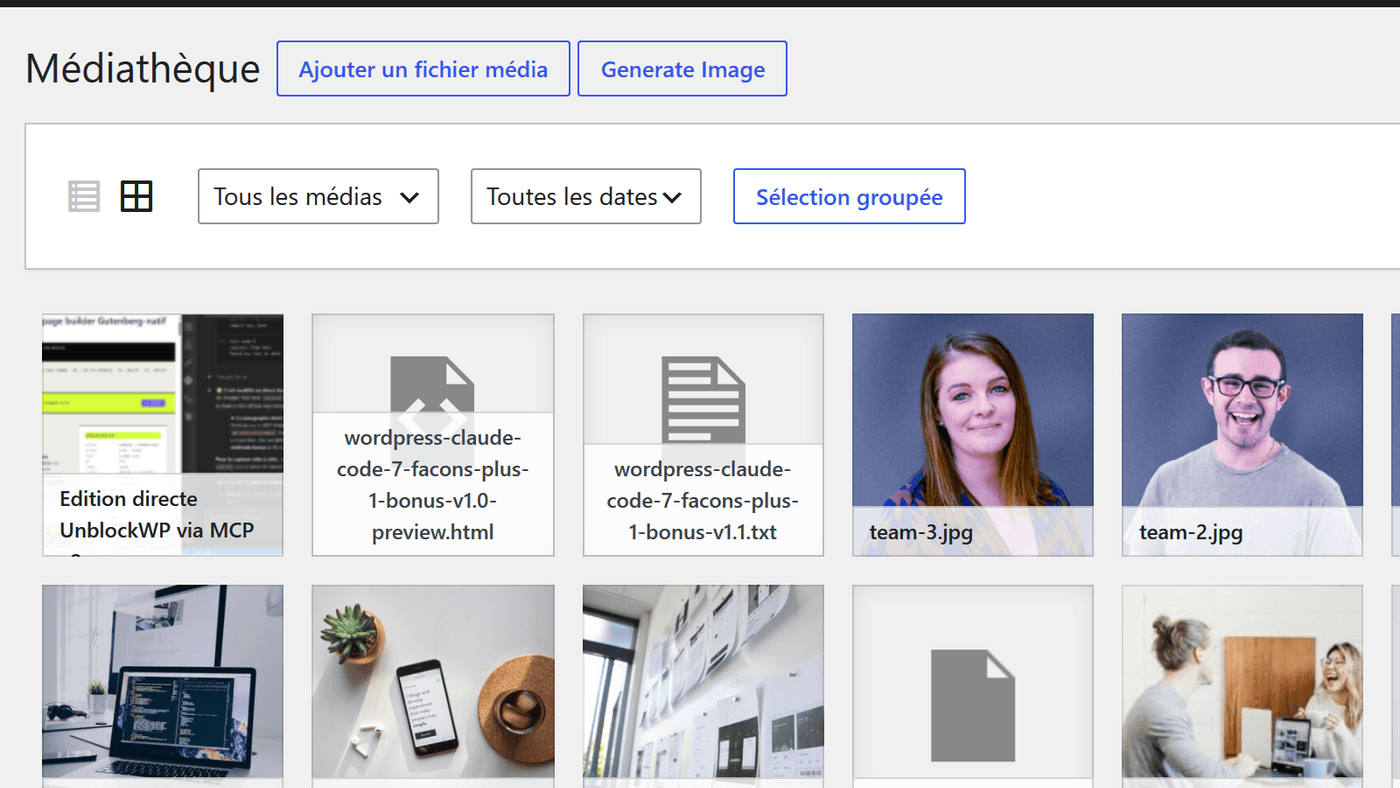Image resolution: width=1400 pixels, height=788 pixels.
Task: Open the laptop with code image
Action: tap(163, 686)
